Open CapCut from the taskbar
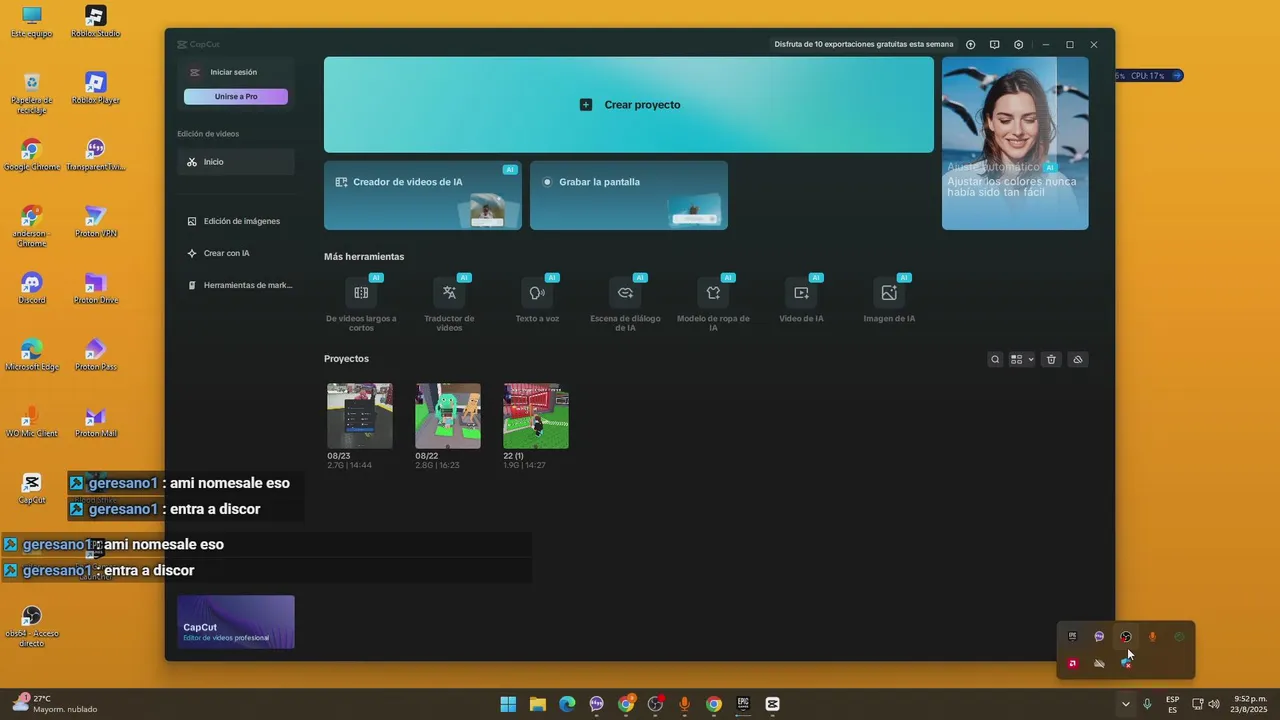This screenshot has width=1280, height=720. [x=772, y=704]
